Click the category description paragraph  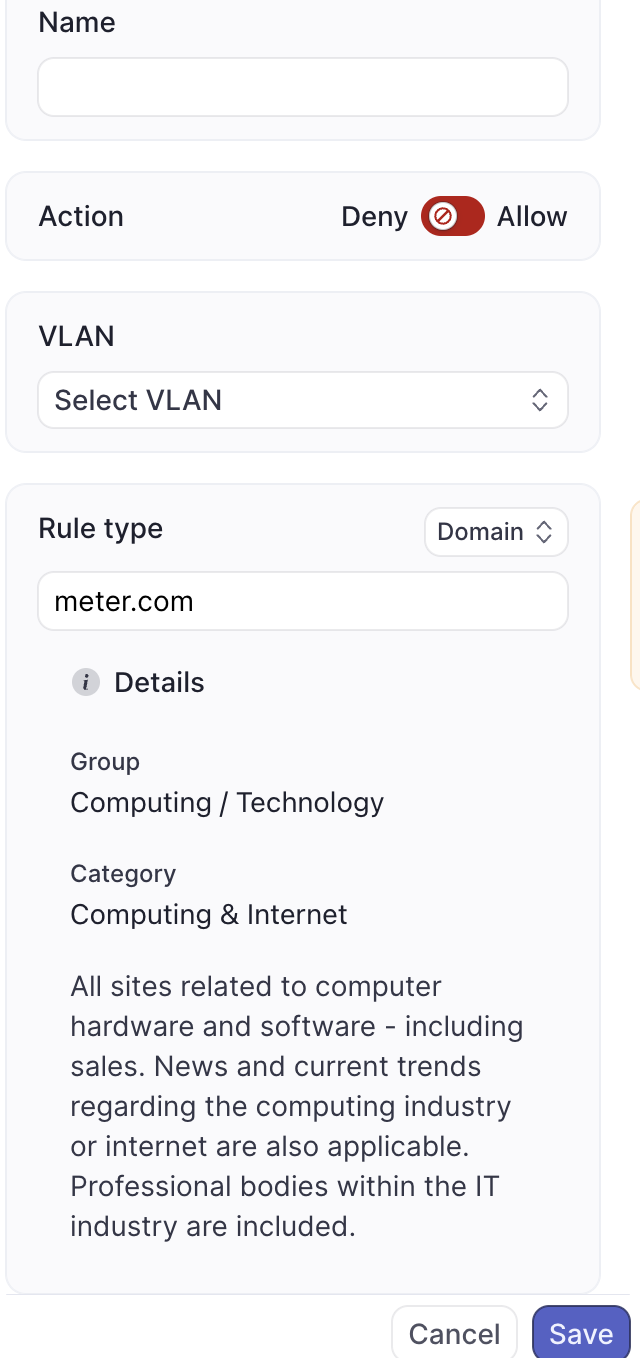pyautogui.click(x=296, y=1106)
